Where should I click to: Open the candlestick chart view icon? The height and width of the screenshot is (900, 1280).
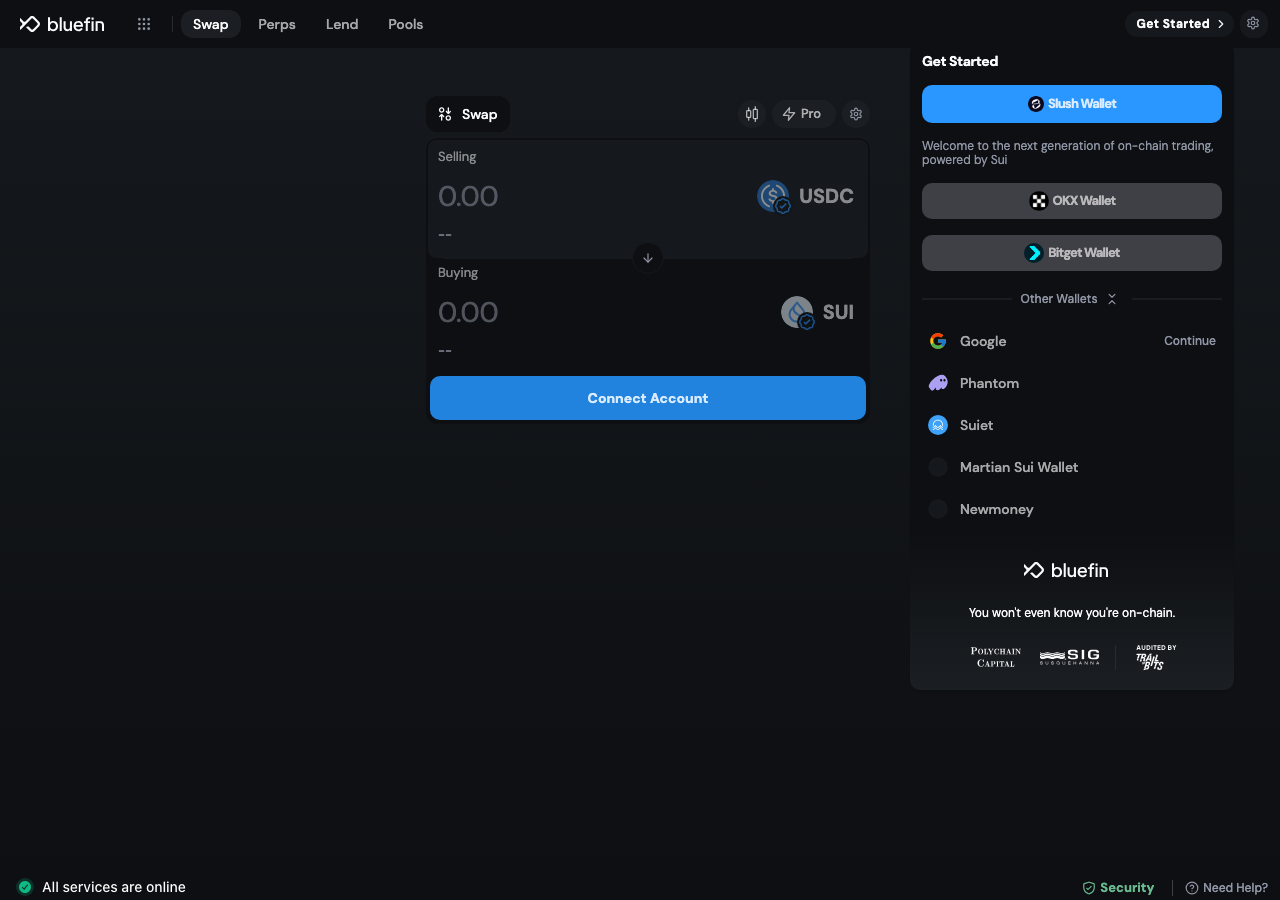(752, 114)
